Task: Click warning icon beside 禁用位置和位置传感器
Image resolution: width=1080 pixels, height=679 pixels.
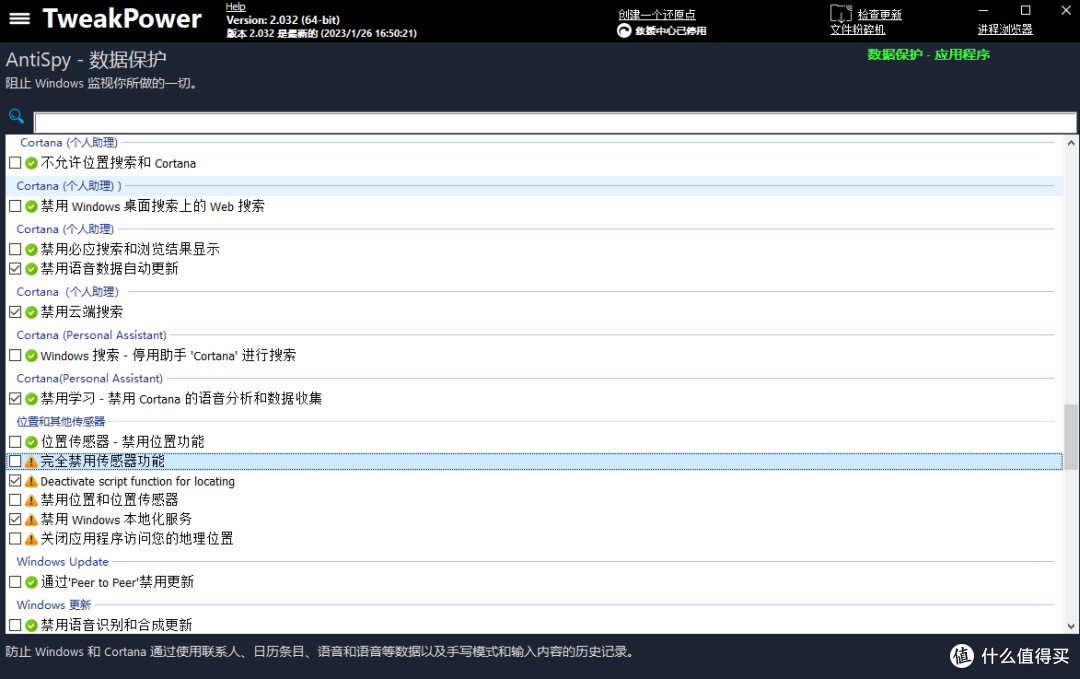Action: point(32,501)
